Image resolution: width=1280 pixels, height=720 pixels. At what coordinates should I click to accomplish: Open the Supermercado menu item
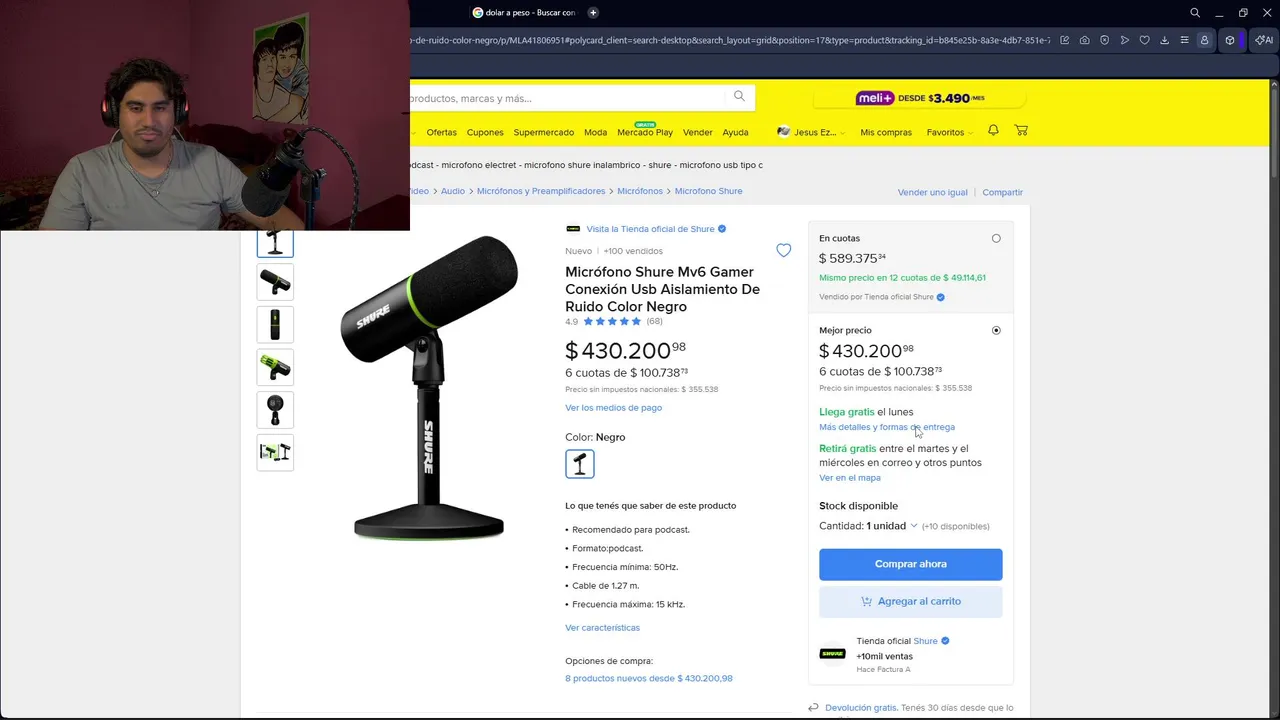tap(543, 132)
